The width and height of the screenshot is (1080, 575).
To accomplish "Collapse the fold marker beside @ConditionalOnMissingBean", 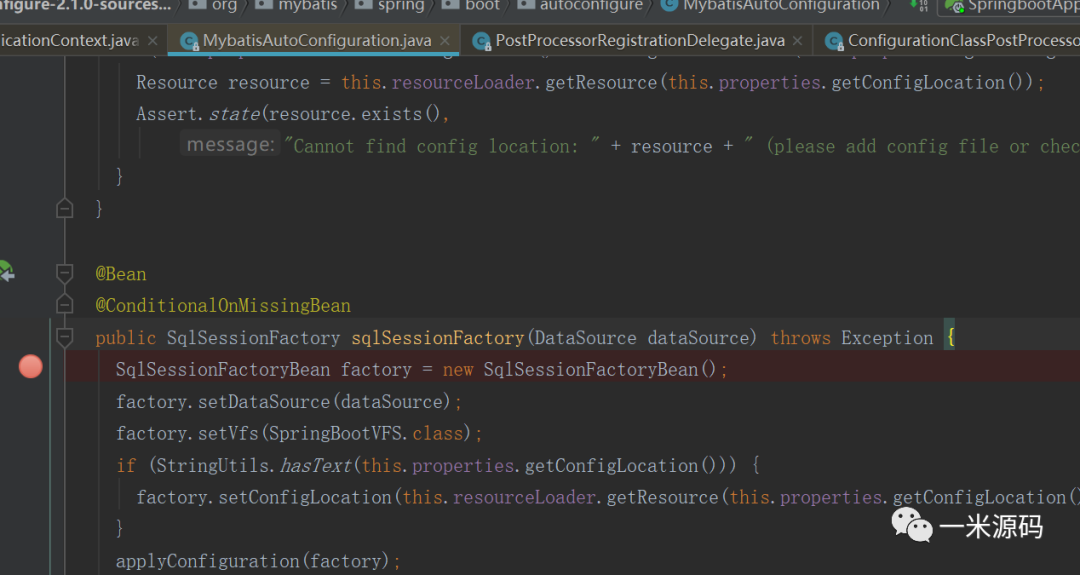I will 65,304.
